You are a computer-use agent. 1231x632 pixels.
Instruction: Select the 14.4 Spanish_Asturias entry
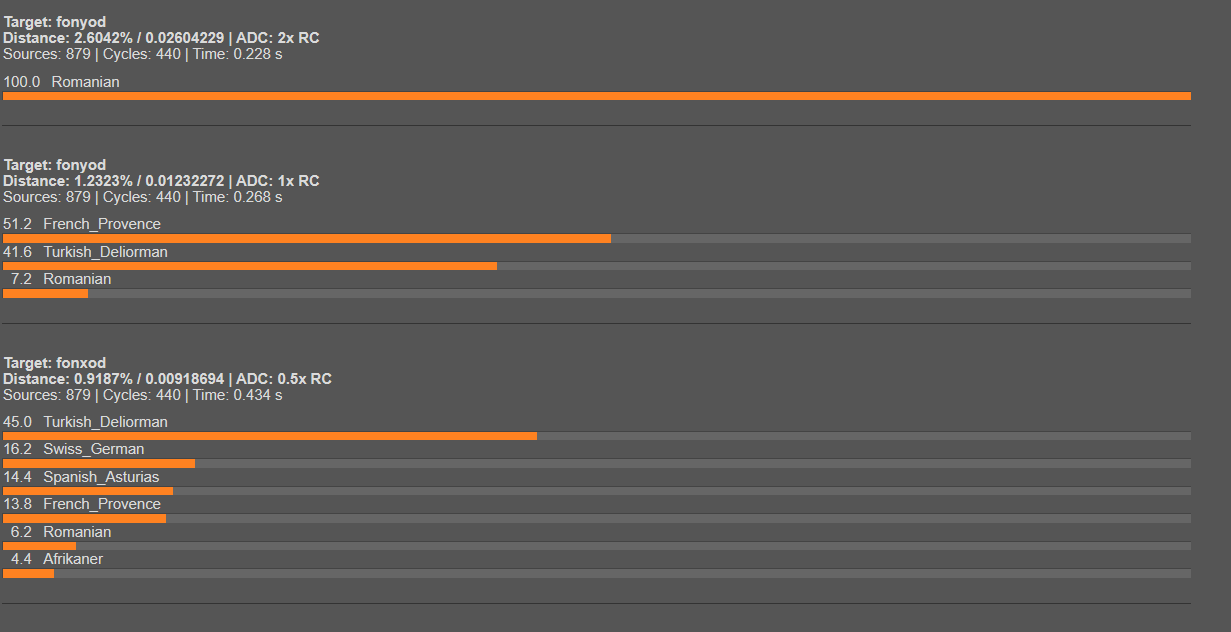[x=81, y=477]
